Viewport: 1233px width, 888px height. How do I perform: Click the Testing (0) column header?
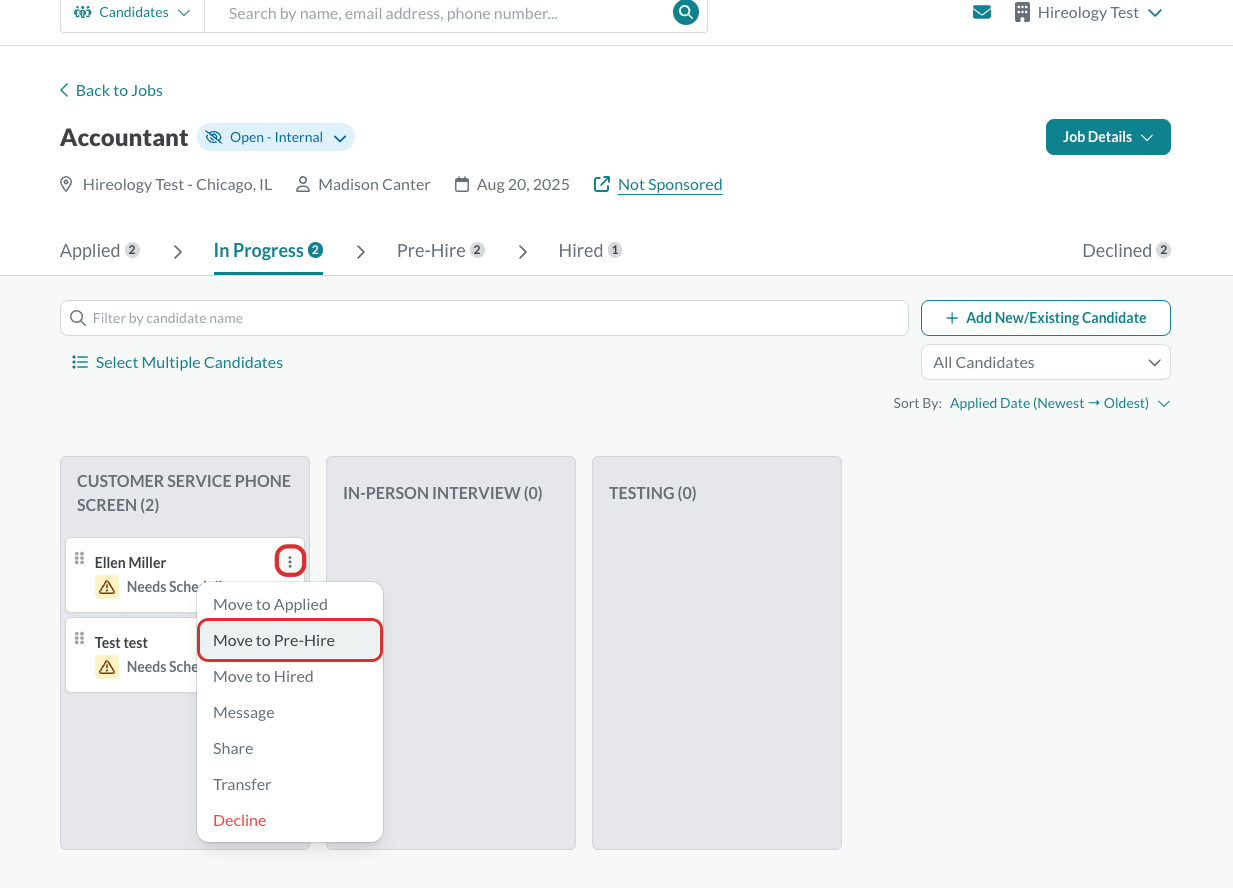653,493
